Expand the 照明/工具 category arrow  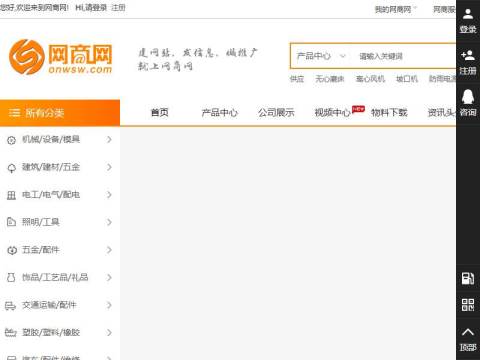click(109, 222)
